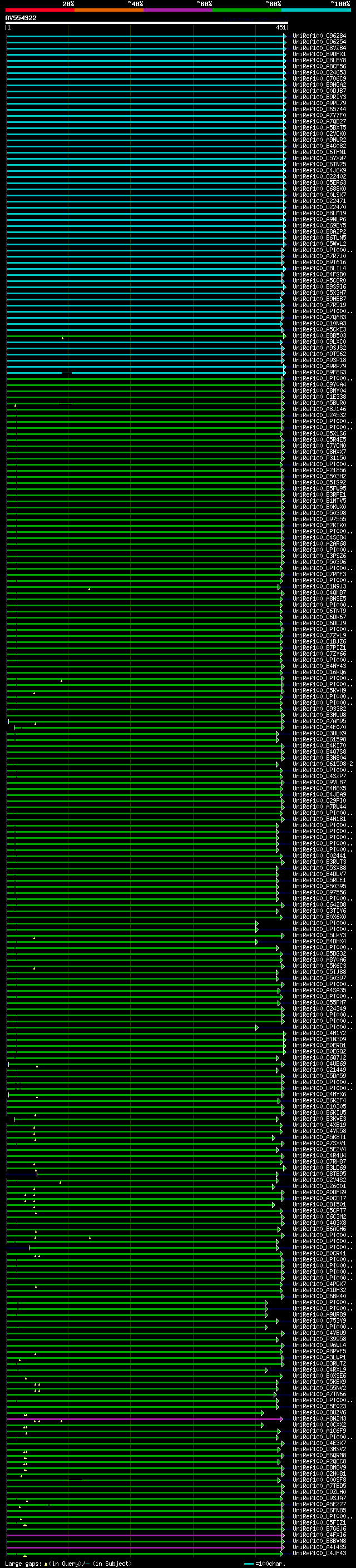The width and height of the screenshot is (356, 1568).
Task: Select the UniRef100_Q4E3K7 label
Action: [319, 1443]
